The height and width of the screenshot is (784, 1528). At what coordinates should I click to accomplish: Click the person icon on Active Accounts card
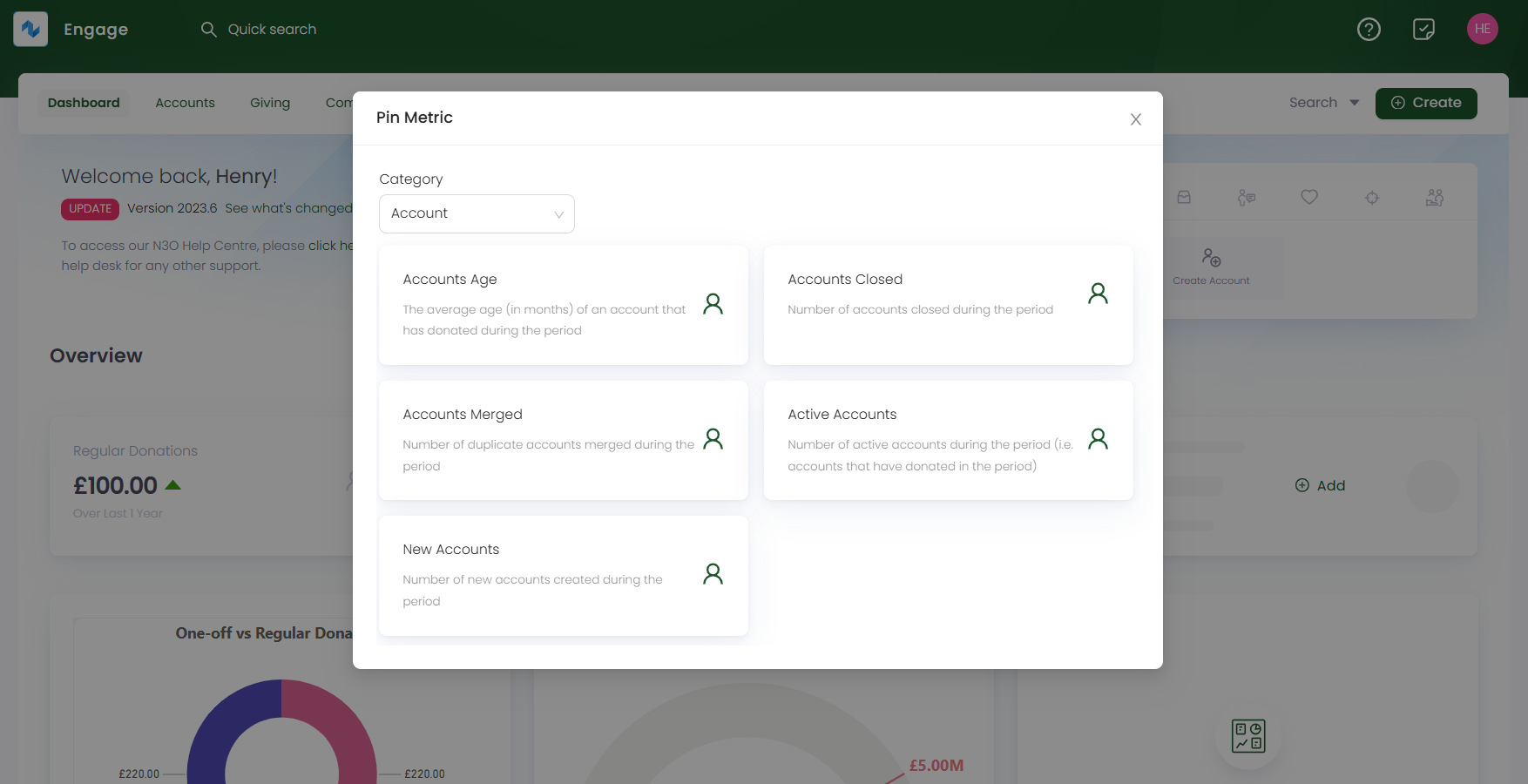[1098, 438]
